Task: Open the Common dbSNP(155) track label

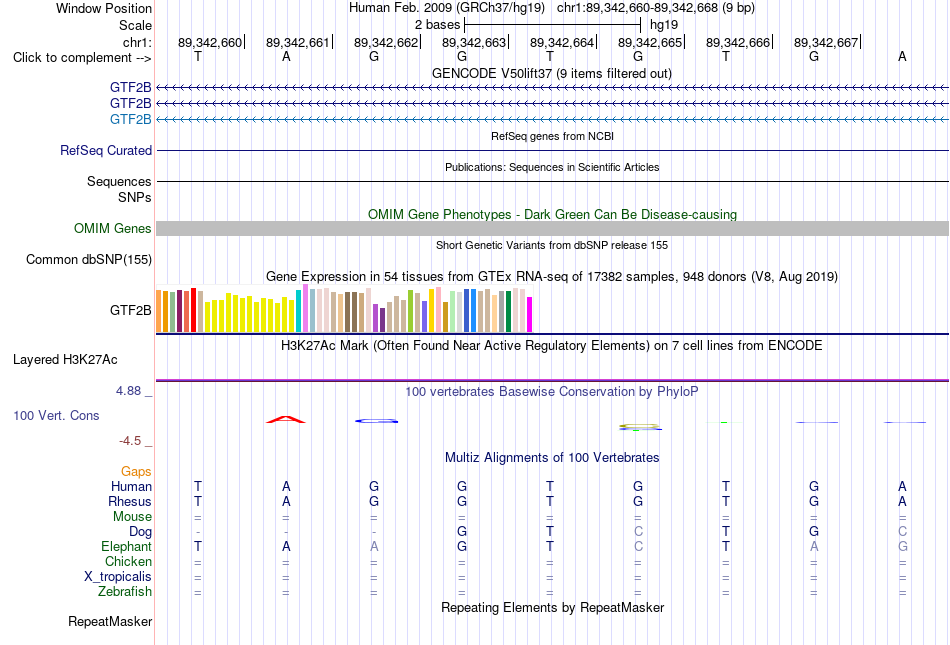Action: 89,259
